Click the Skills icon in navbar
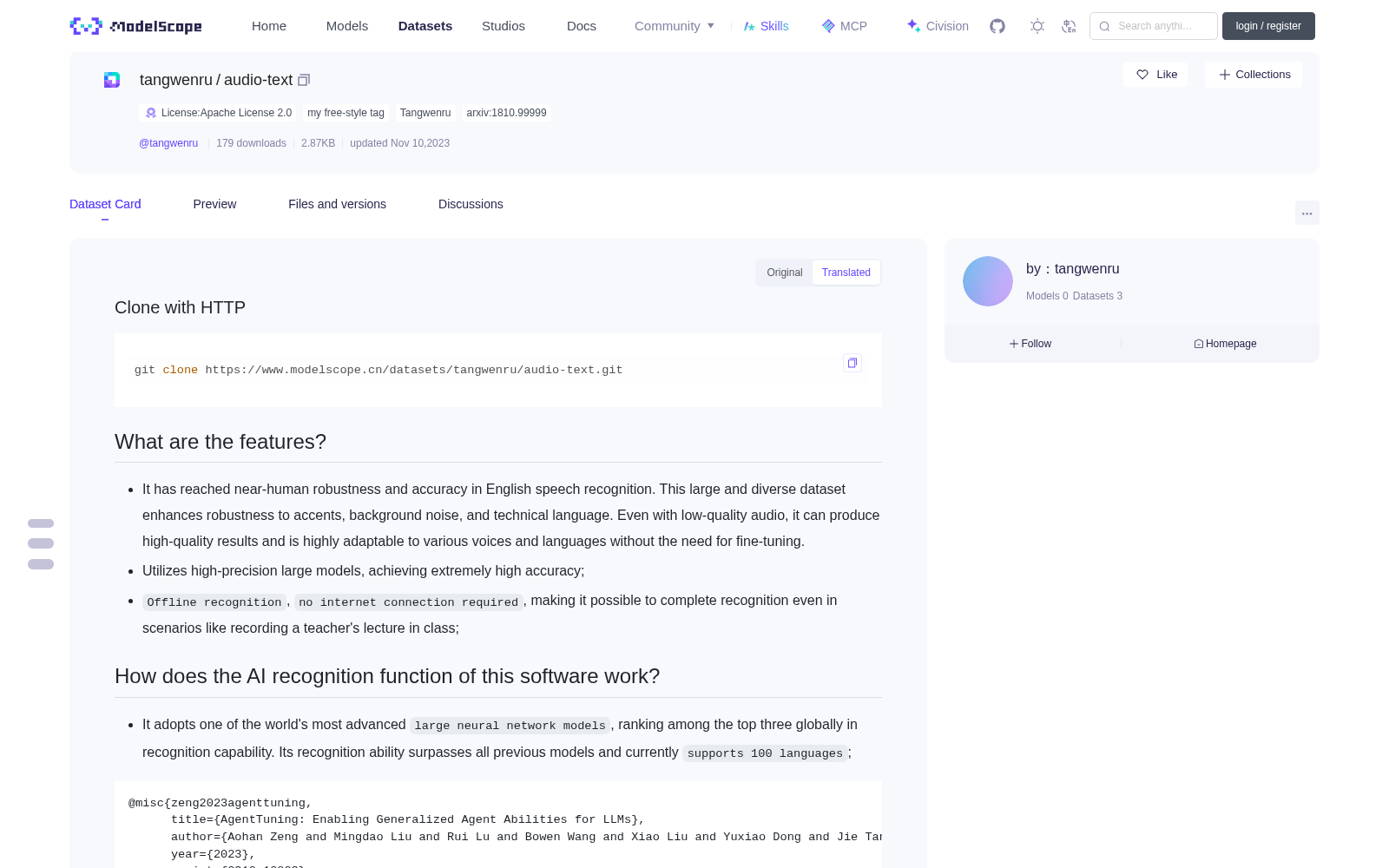The width and height of the screenshot is (1389, 868). coord(749,26)
